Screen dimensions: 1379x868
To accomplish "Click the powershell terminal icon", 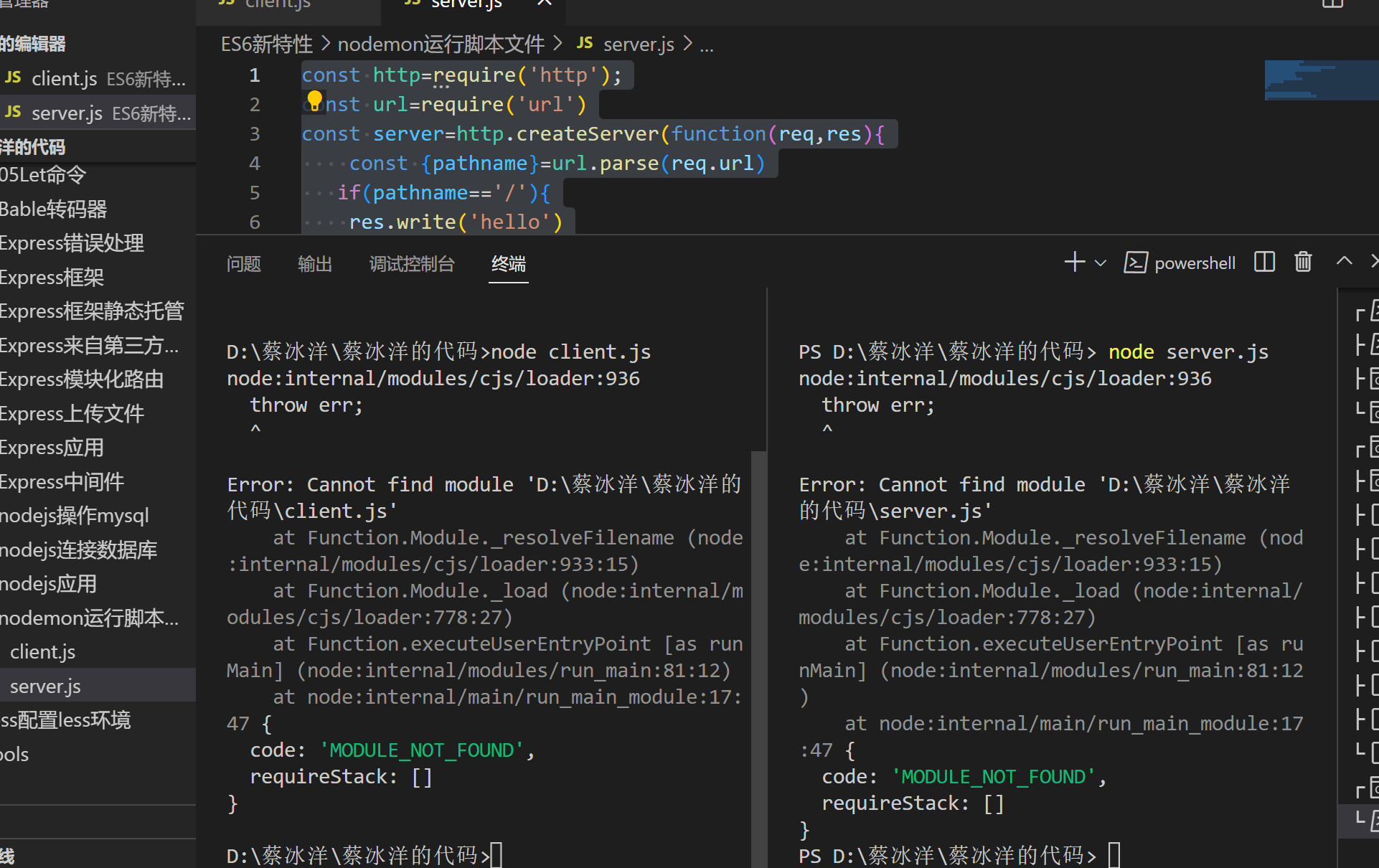I will tap(1135, 263).
